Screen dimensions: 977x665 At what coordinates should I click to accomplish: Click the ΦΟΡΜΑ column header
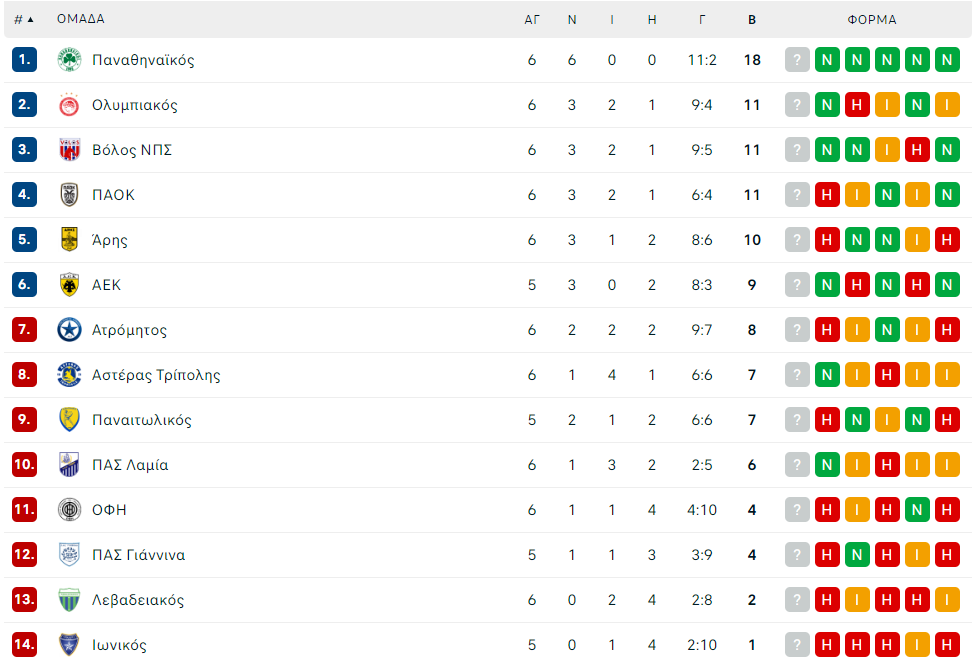tap(872, 19)
